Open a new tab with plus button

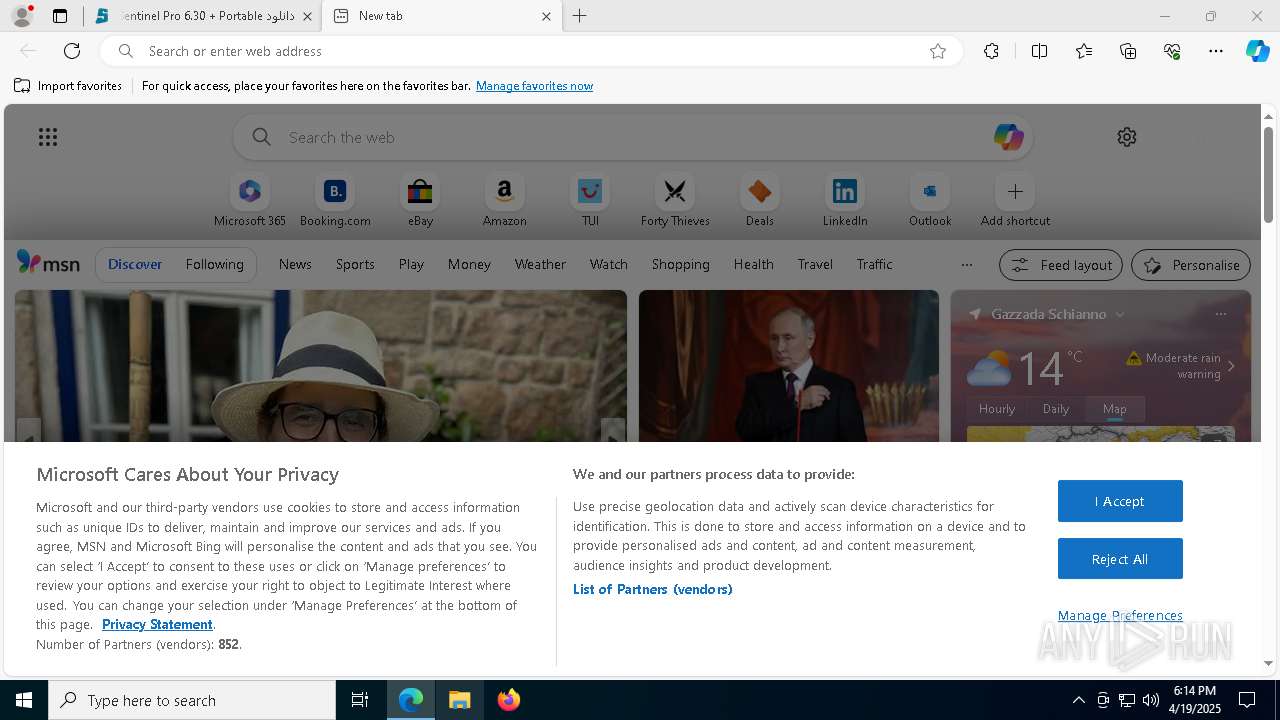pos(580,16)
